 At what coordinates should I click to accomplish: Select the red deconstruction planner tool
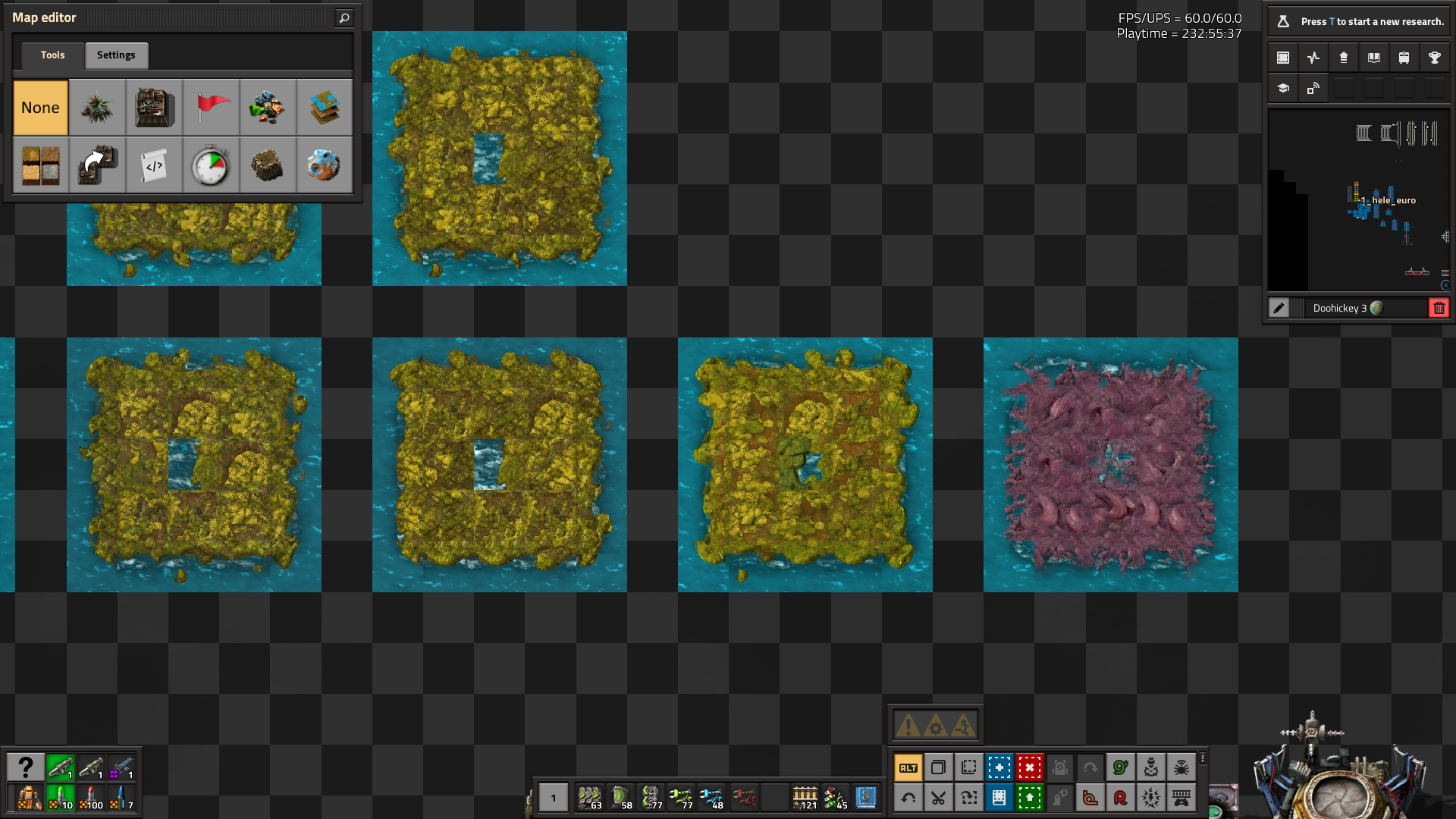coord(1030,767)
